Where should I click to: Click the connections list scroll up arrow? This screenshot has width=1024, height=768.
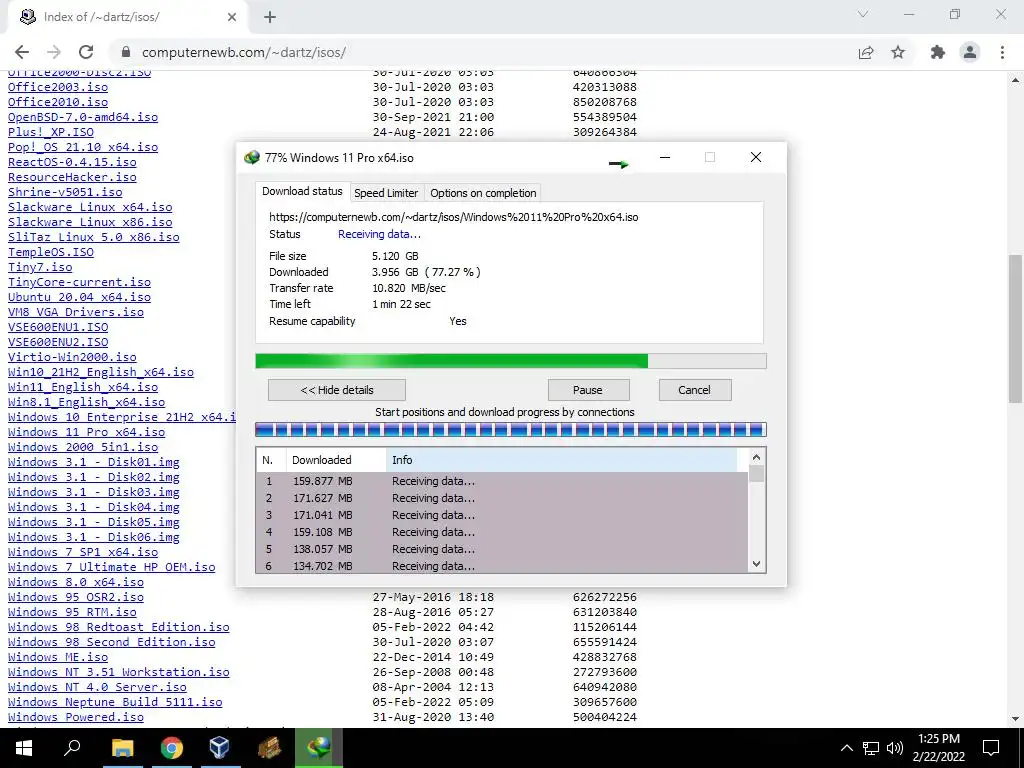click(756, 458)
